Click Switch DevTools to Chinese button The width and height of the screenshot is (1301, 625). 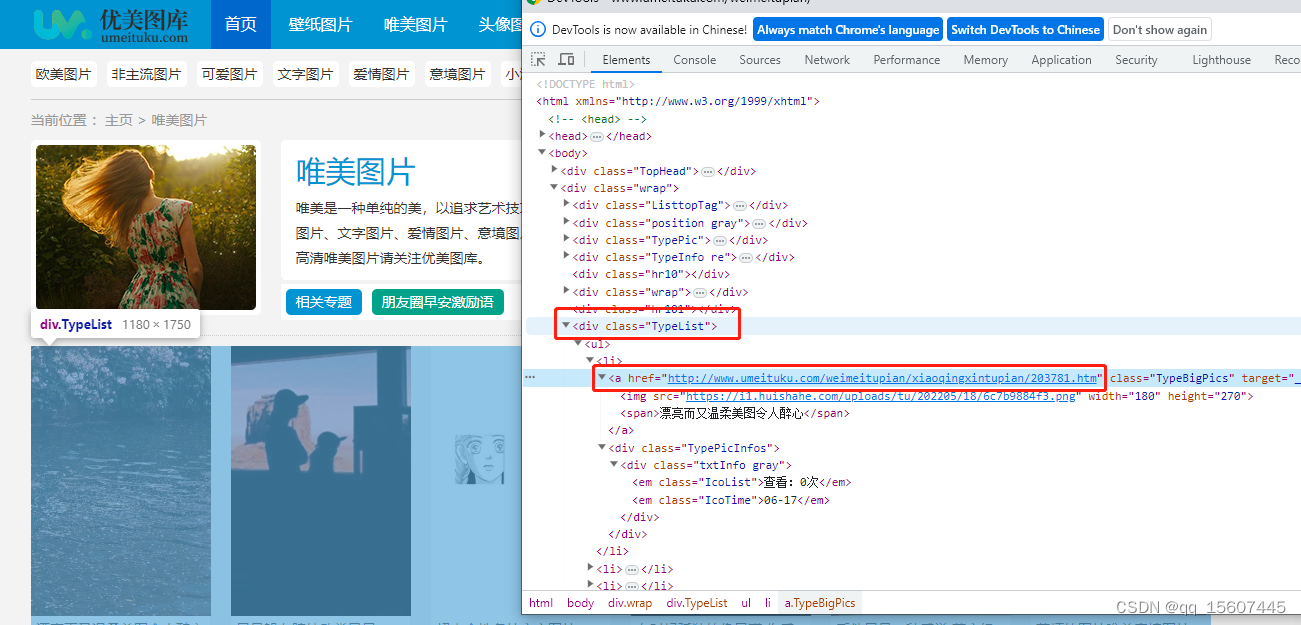pos(1025,30)
